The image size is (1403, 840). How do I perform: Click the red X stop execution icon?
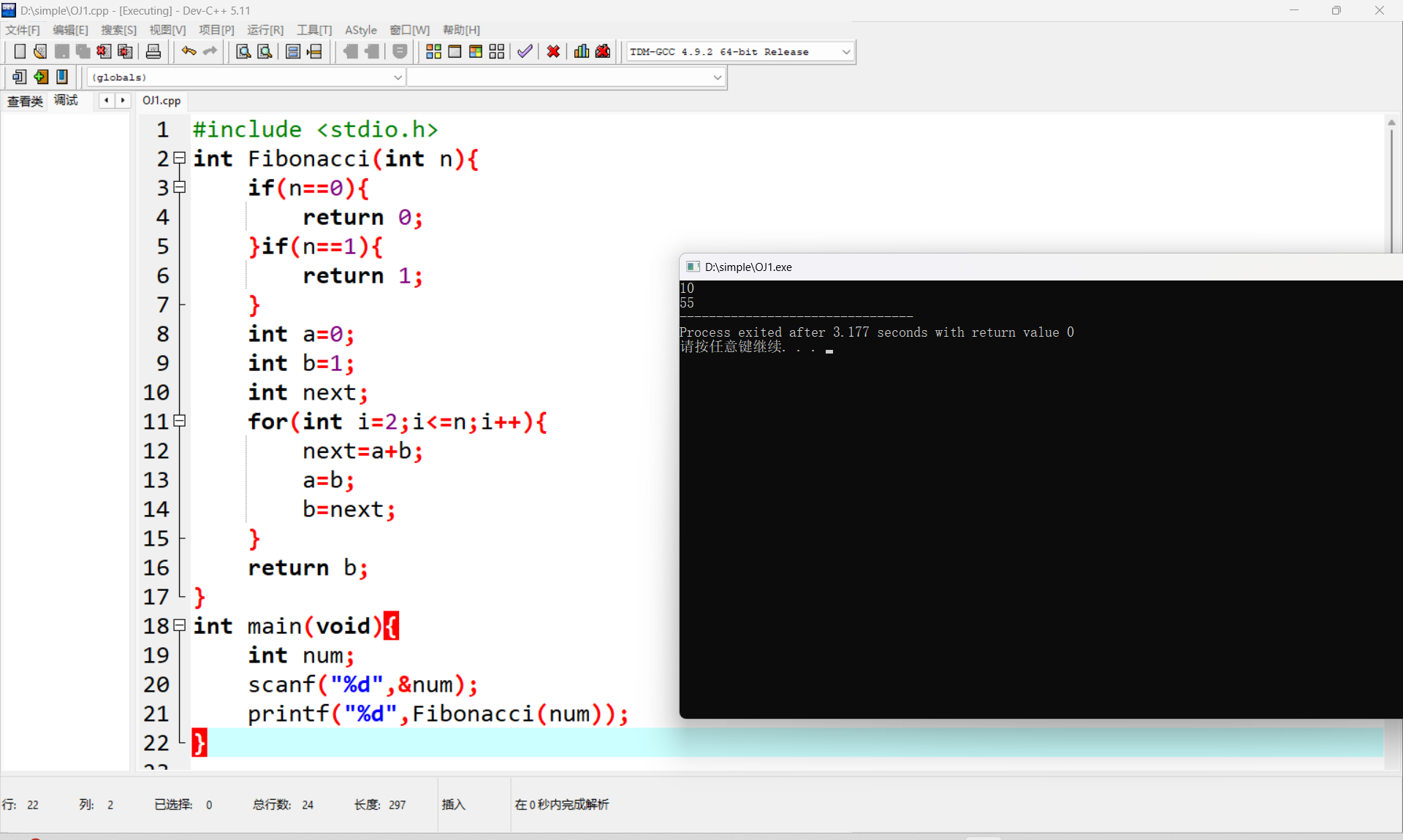pyautogui.click(x=553, y=51)
